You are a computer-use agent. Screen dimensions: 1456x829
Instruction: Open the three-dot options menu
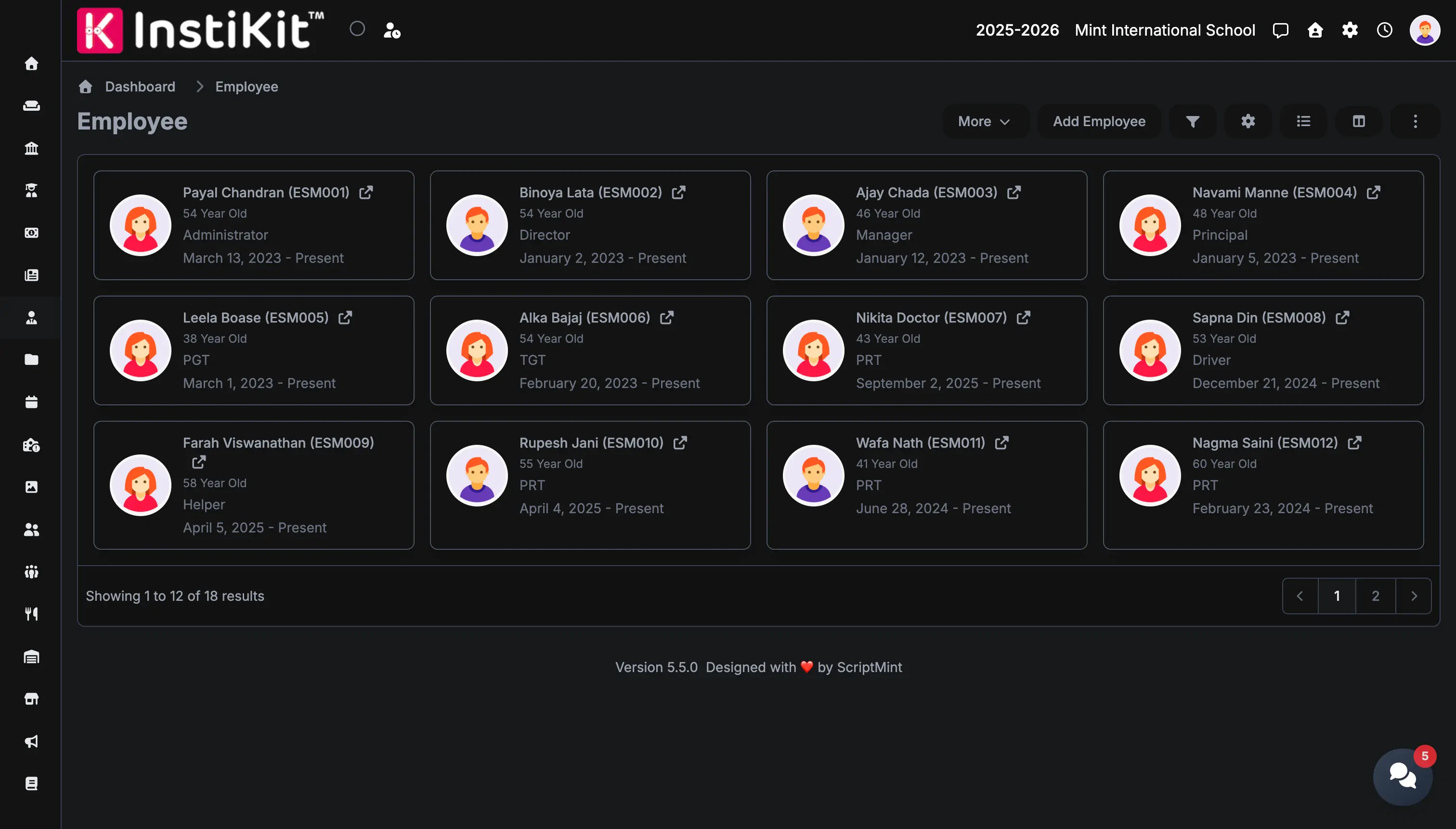(1415, 121)
